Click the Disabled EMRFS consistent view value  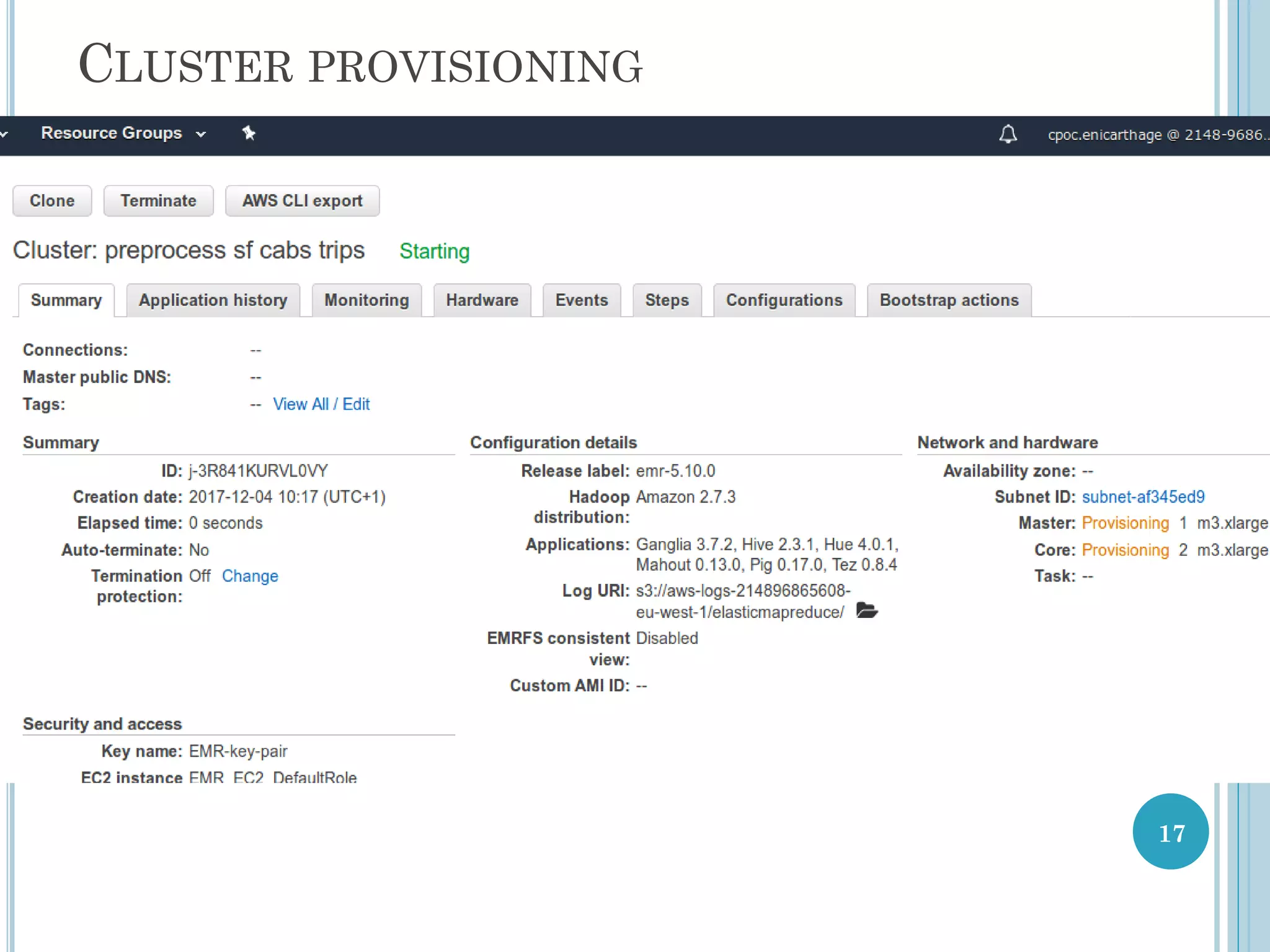coord(667,638)
